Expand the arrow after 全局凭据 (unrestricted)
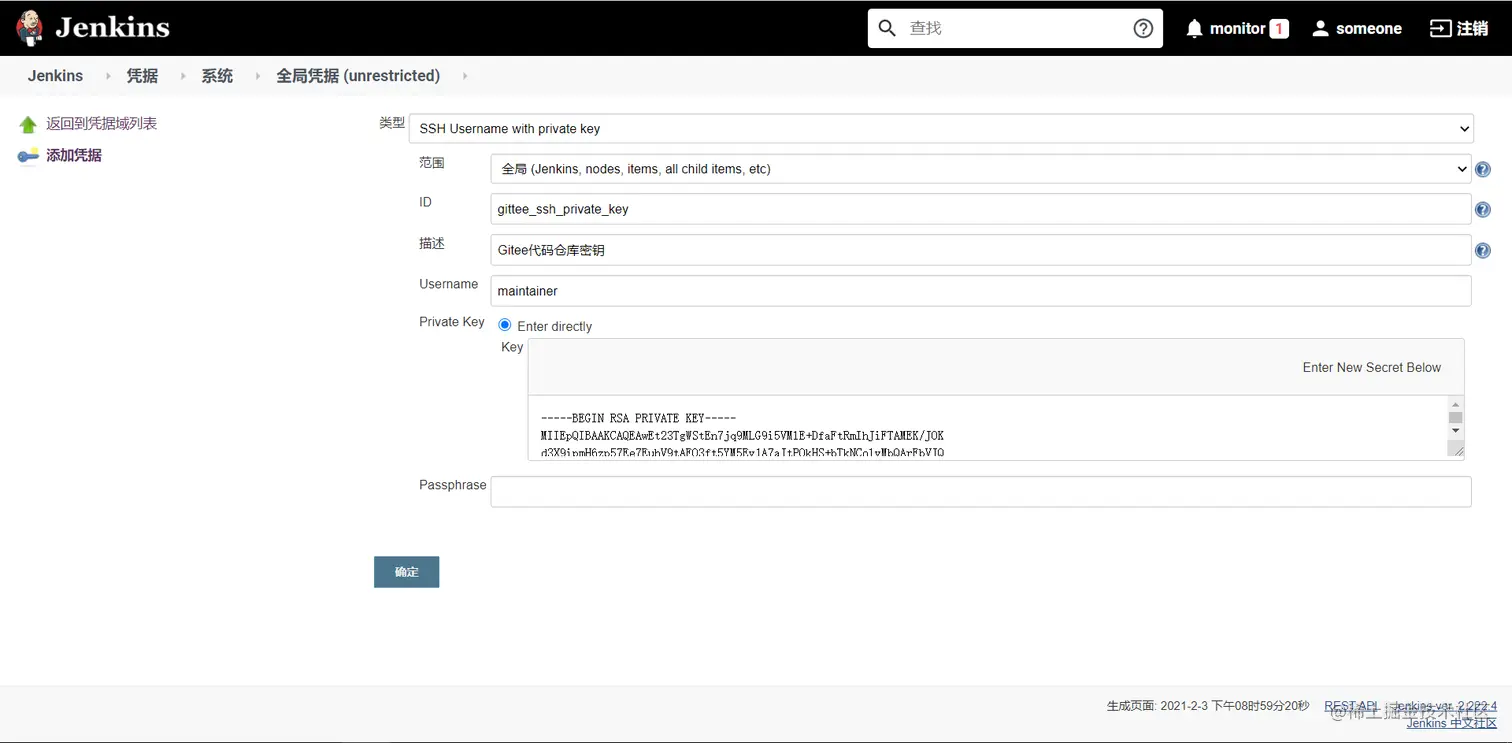Image resolution: width=1512 pixels, height=743 pixels. pyautogui.click(x=465, y=76)
